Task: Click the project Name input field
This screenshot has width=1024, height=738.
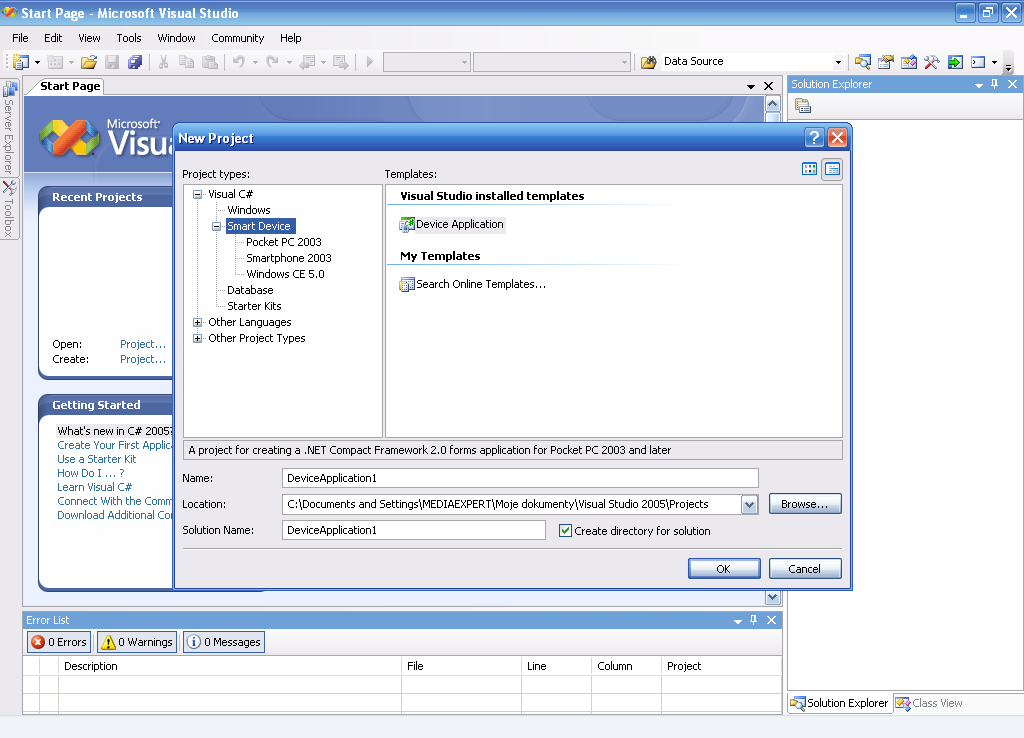Action: point(520,478)
